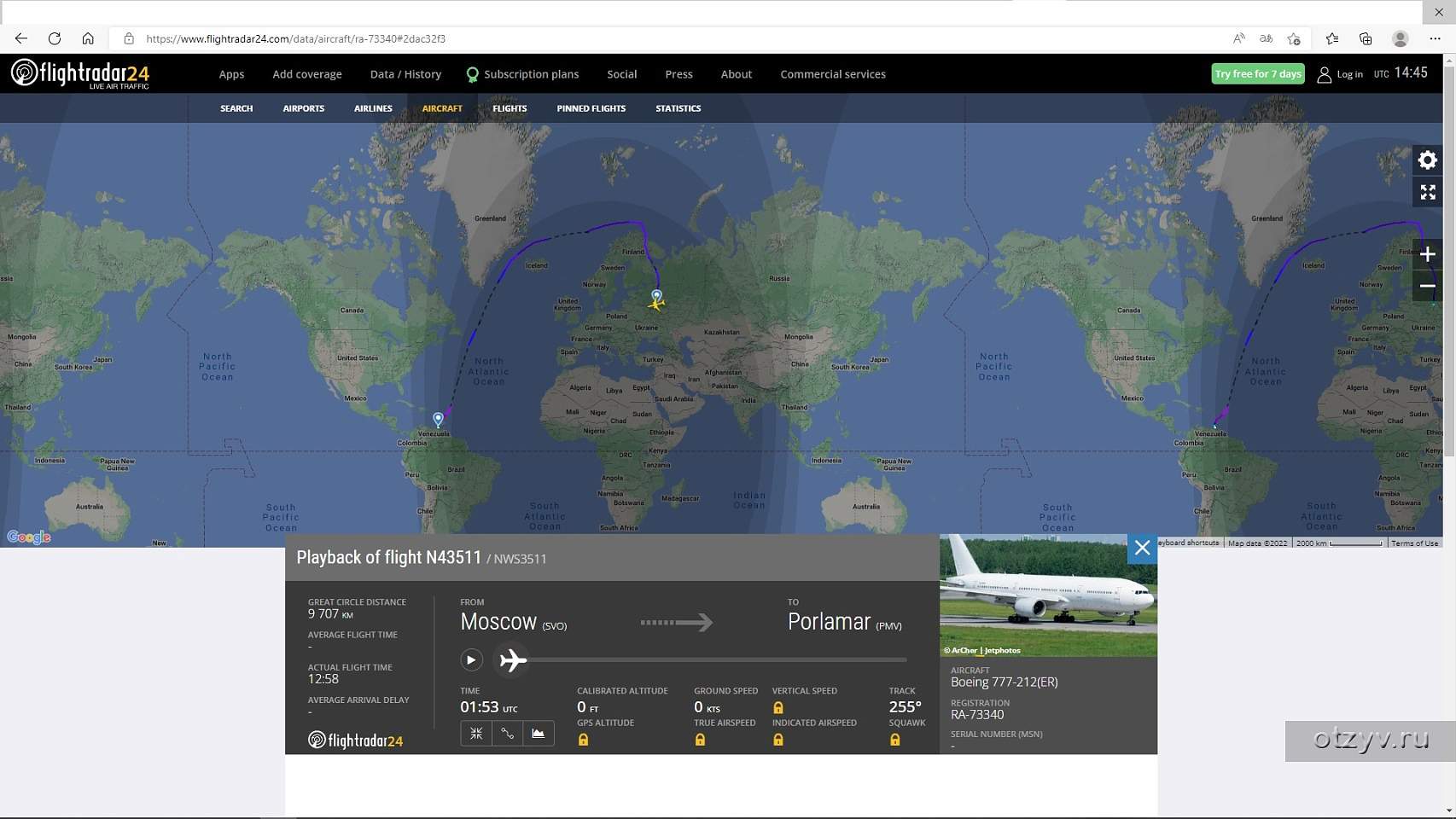Click the Indicated airspeed lock icon
Viewport: 1456px width, 819px height.
778,740
